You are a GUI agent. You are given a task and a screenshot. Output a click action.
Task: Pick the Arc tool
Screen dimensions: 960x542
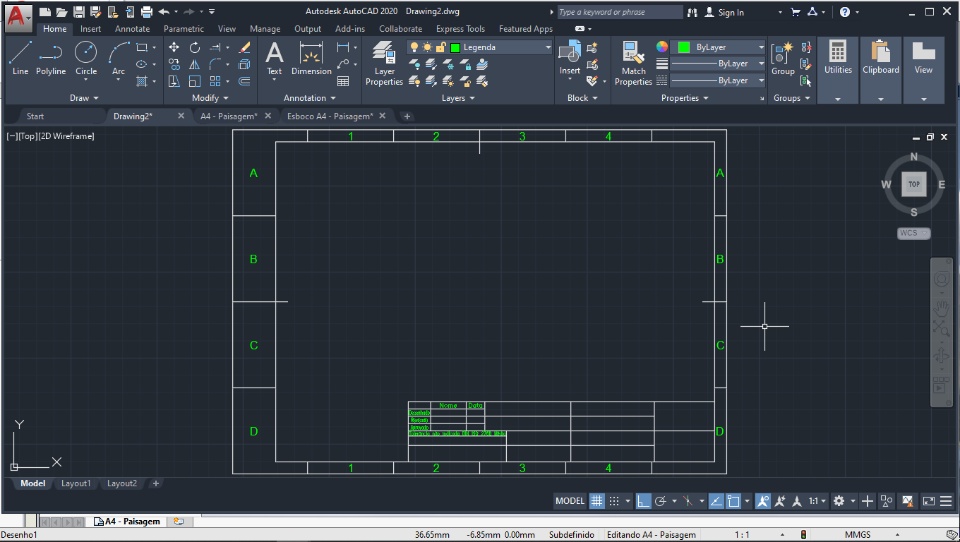coord(119,58)
